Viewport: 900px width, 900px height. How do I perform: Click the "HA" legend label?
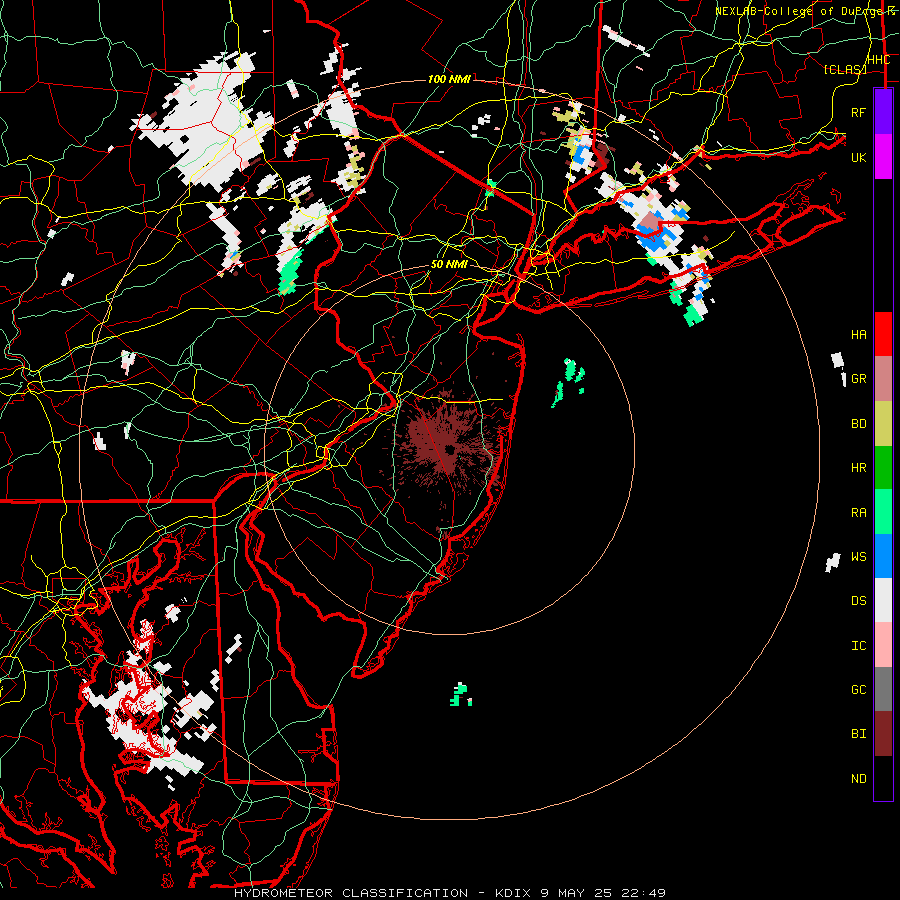click(858, 334)
